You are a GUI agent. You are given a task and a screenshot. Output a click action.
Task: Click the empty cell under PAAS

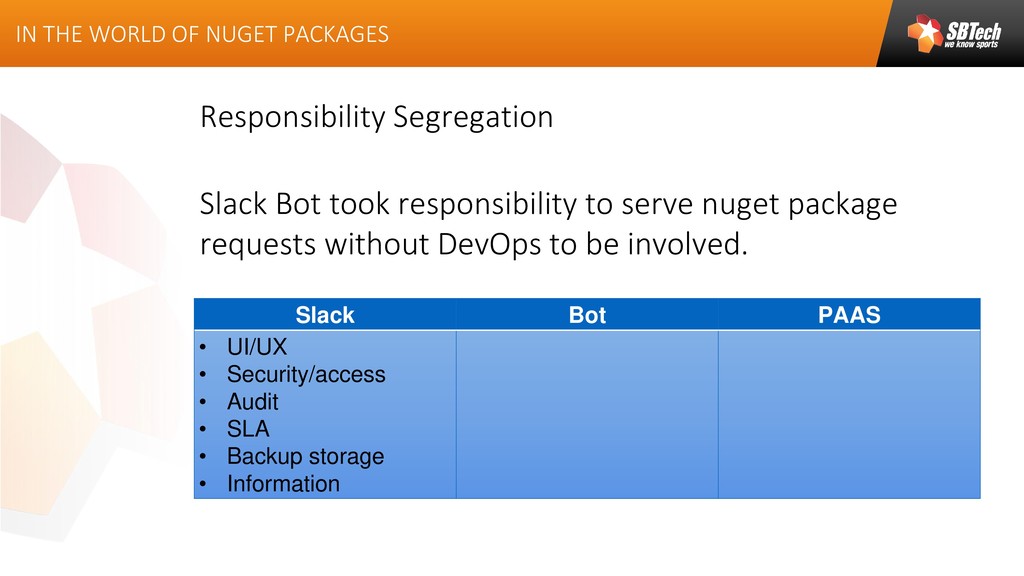click(849, 414)
